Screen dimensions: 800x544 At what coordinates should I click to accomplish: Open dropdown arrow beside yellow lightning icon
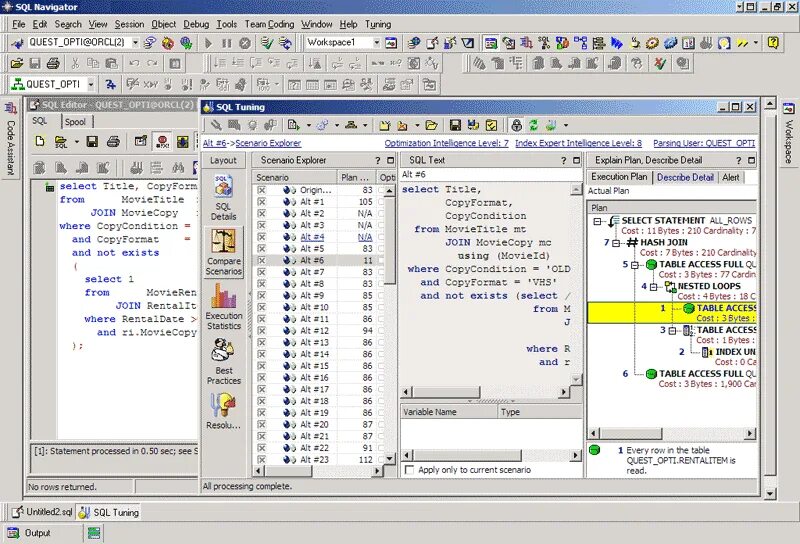pyautogui.click(x=756, y=43)
